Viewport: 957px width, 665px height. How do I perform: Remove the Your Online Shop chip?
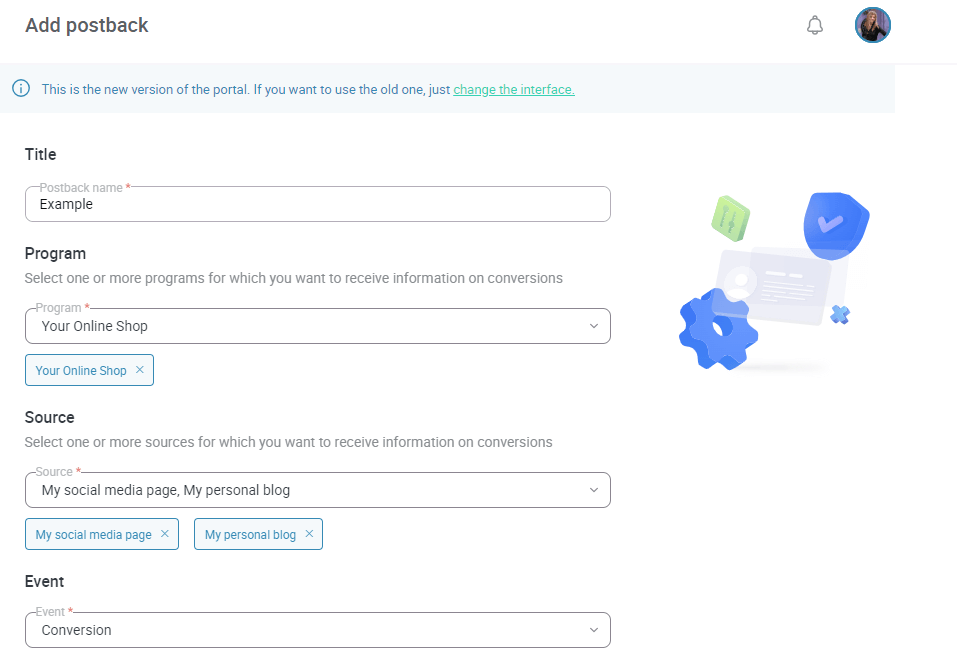[x=140, y=370]
